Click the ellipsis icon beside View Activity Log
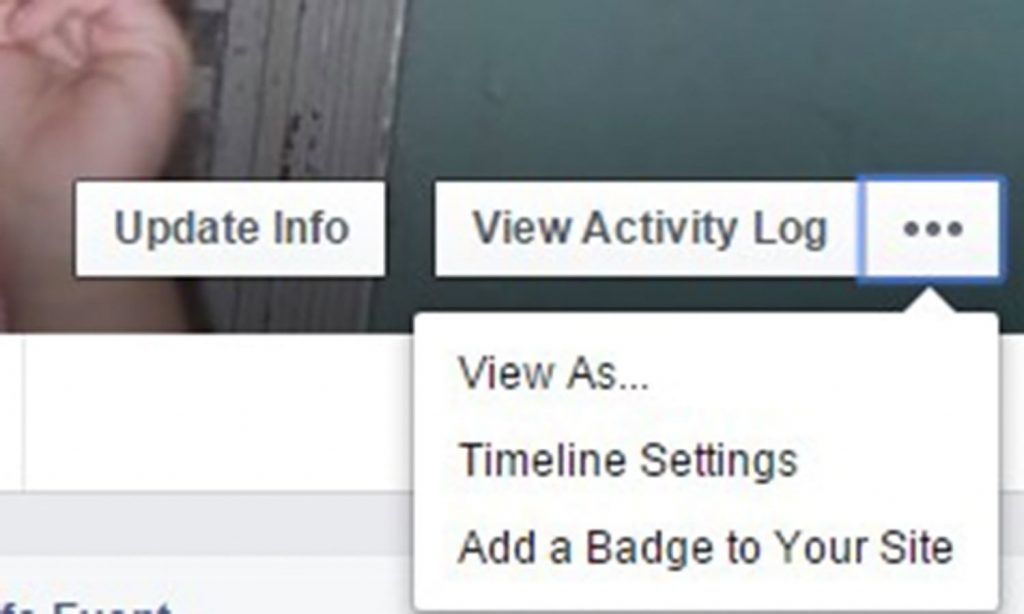 click(x=933, y=229)
